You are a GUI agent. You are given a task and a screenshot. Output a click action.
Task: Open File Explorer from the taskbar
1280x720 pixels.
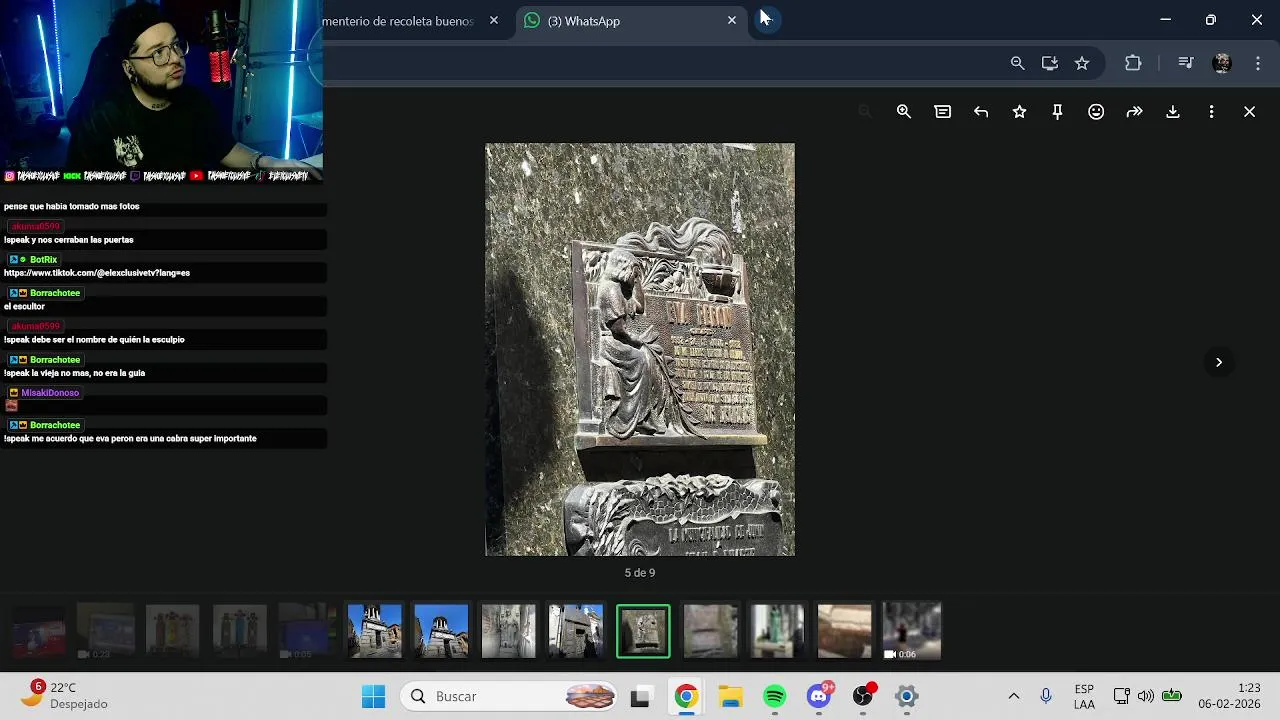click(x=731, y=696)
